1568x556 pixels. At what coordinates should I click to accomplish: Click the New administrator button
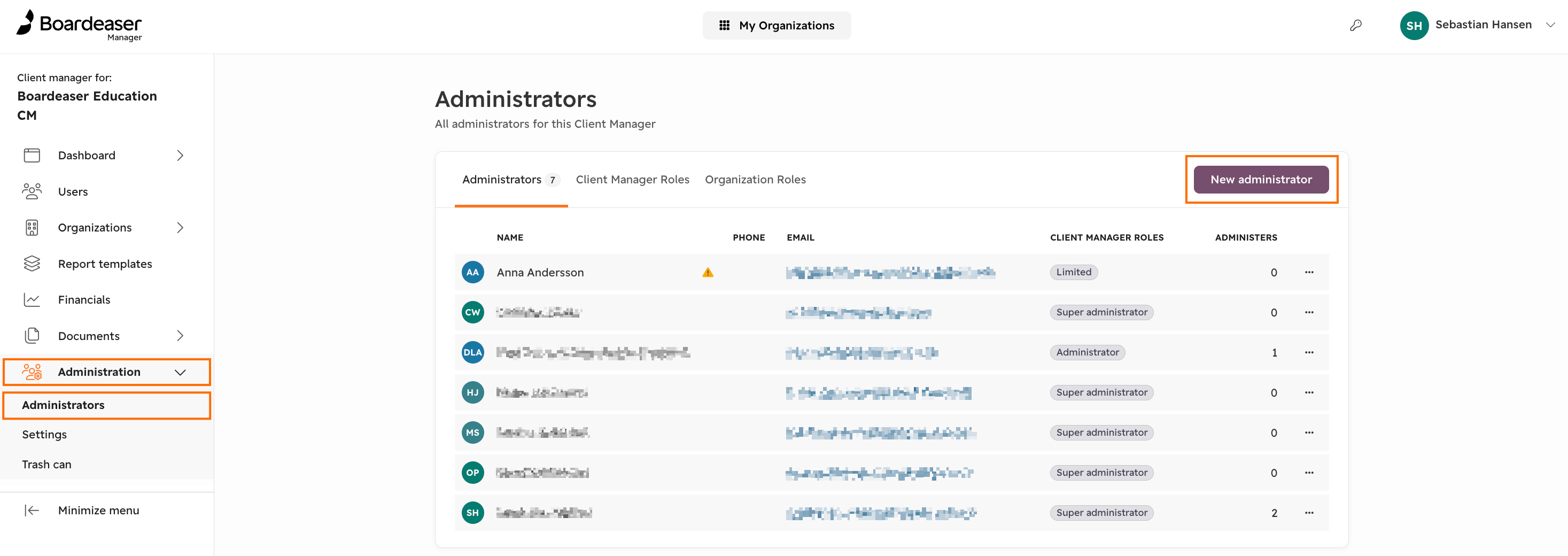(1261, 180)
